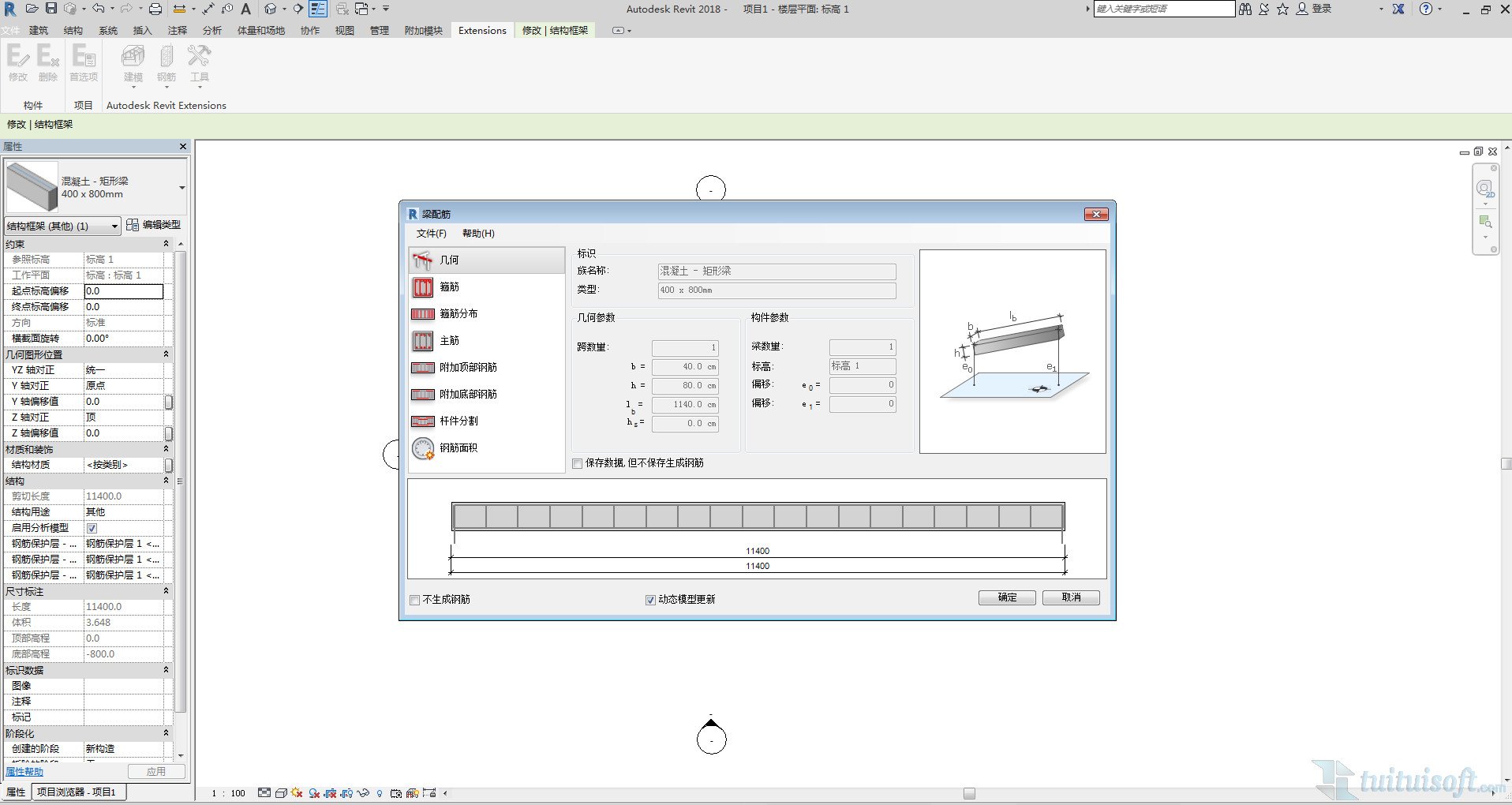Open 附加底部钢筋 additional bottom rebar section
1512x805 pixels.
point(467,395)
